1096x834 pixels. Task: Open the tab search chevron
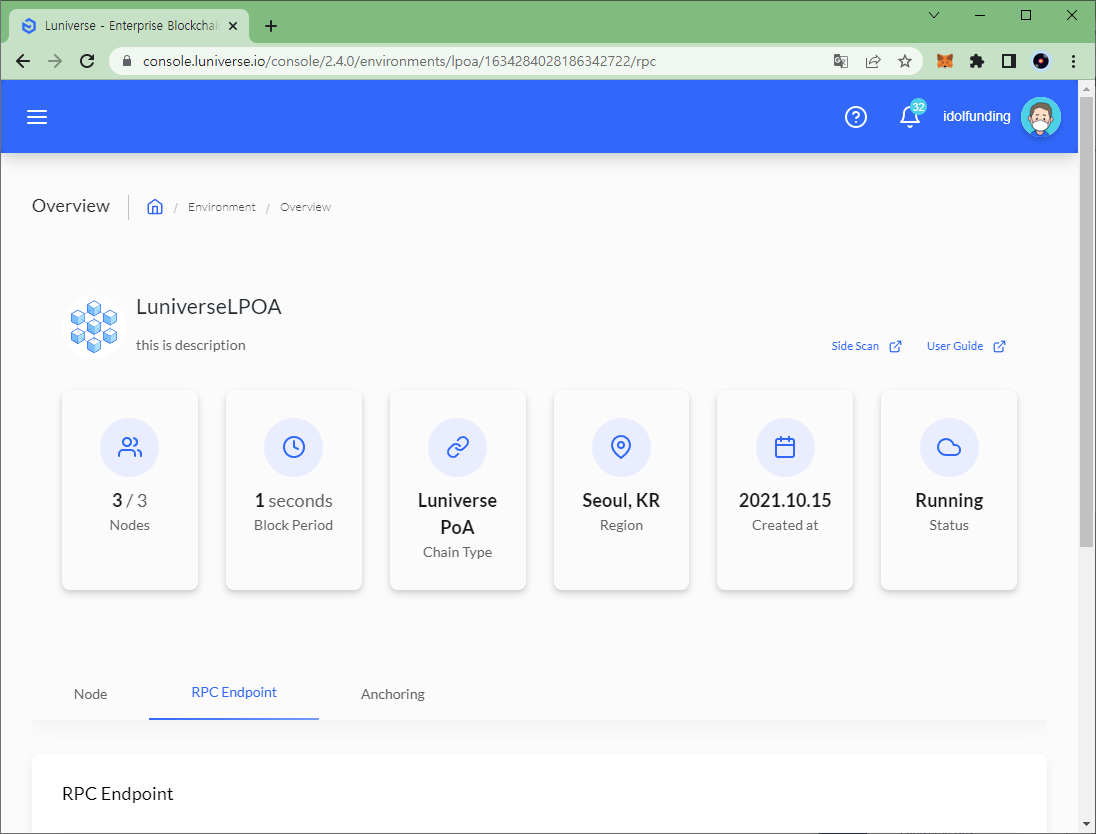click(x=934, y=15)
